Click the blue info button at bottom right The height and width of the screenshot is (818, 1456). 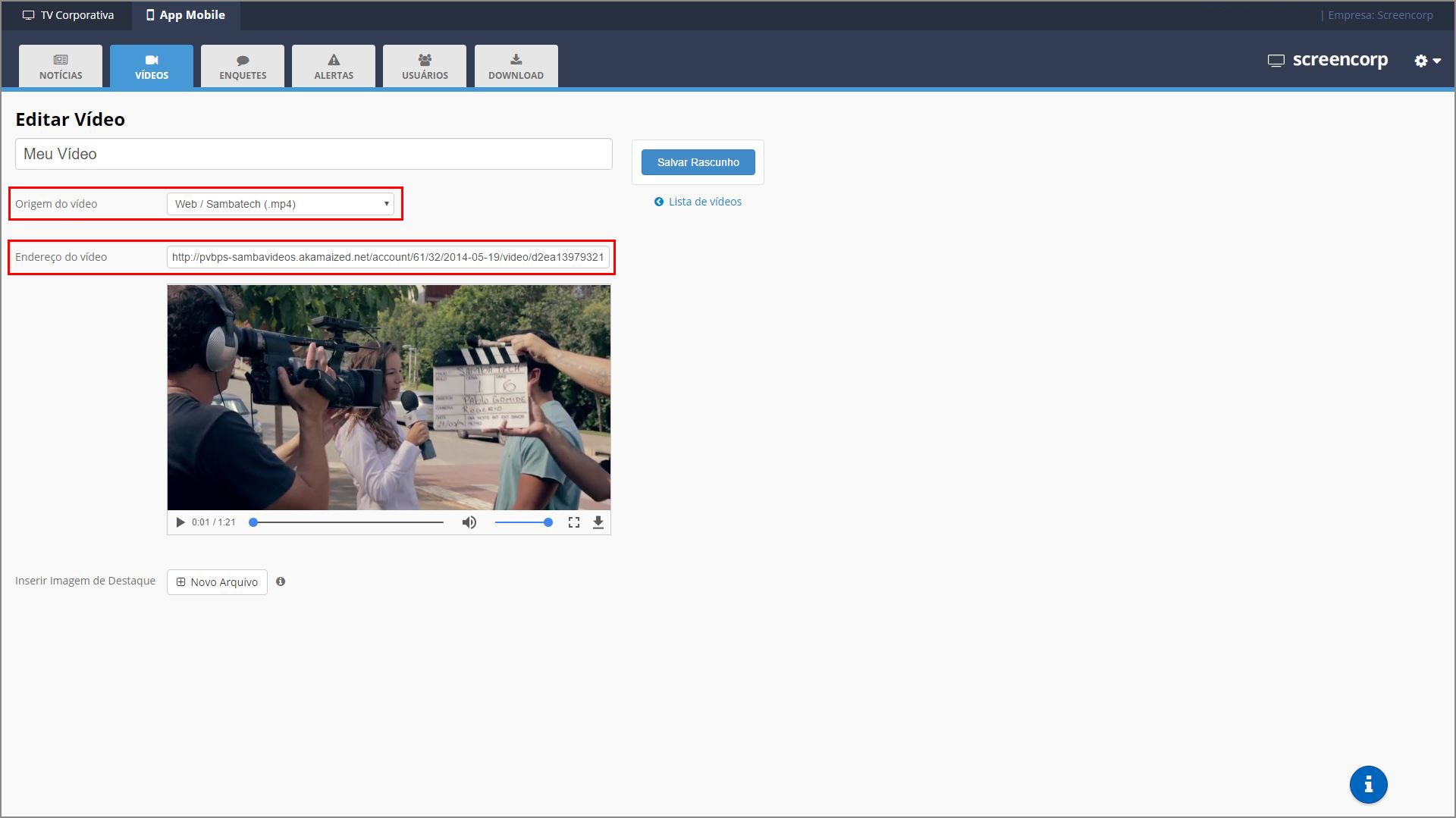1368,785
